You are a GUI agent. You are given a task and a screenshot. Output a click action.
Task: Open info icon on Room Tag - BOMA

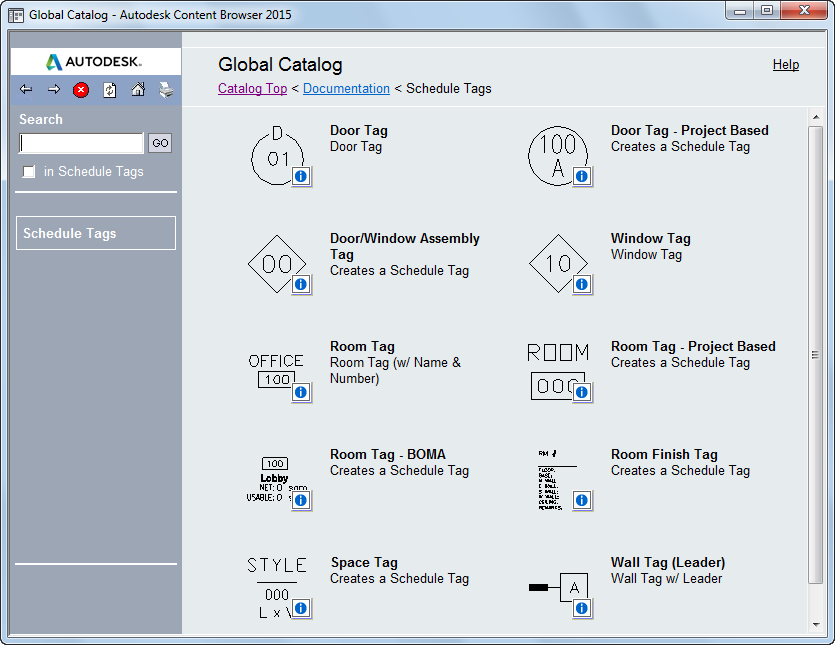point(301,501)
